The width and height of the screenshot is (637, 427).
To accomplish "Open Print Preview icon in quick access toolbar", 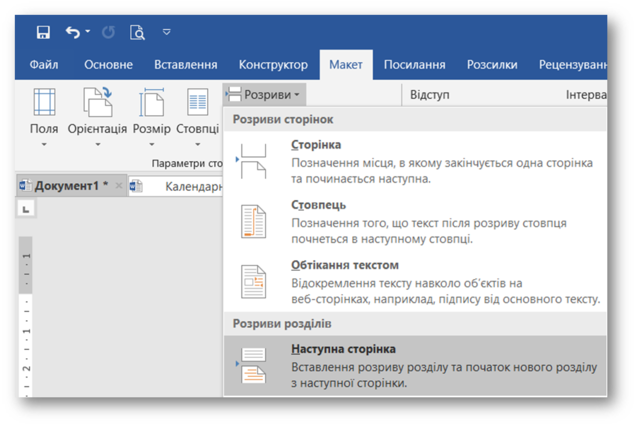I will [137, 32].
